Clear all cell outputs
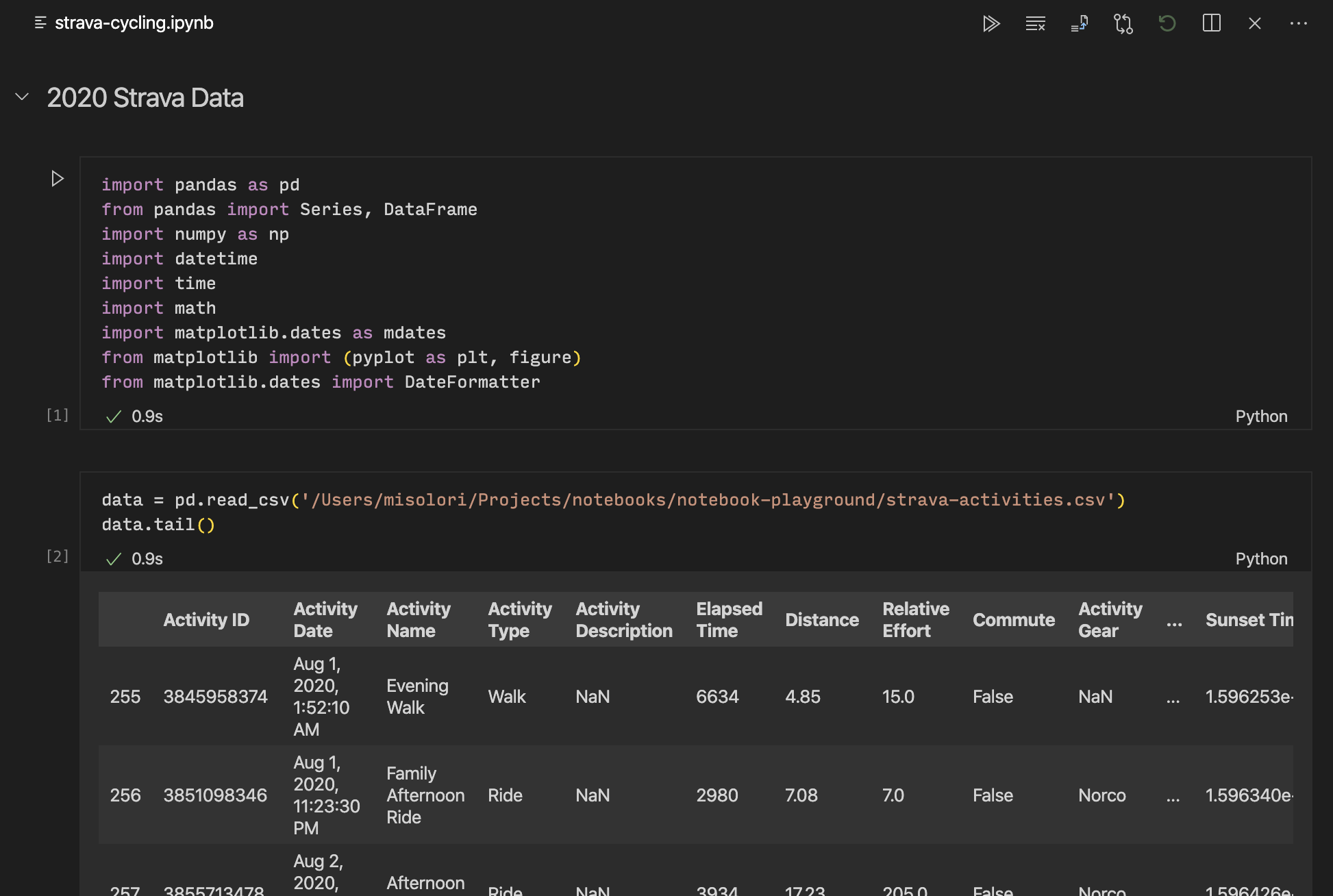 pyautogui.click(x=1036, y=23)
